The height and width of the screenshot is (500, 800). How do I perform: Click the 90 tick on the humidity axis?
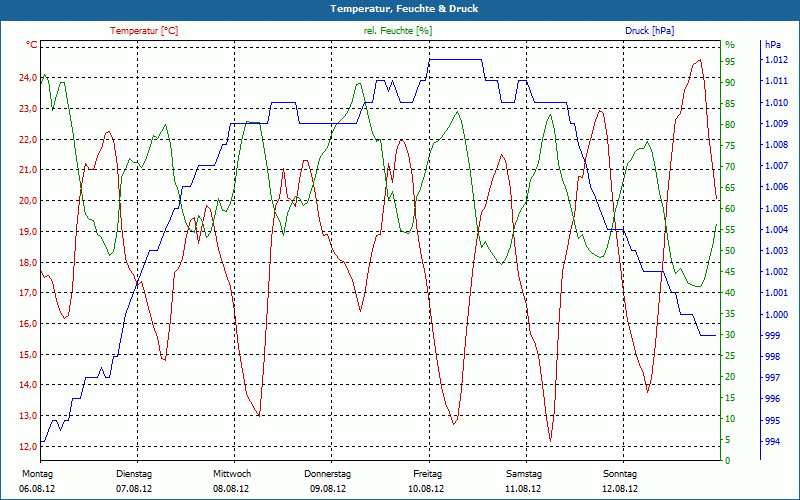[730, 83]
